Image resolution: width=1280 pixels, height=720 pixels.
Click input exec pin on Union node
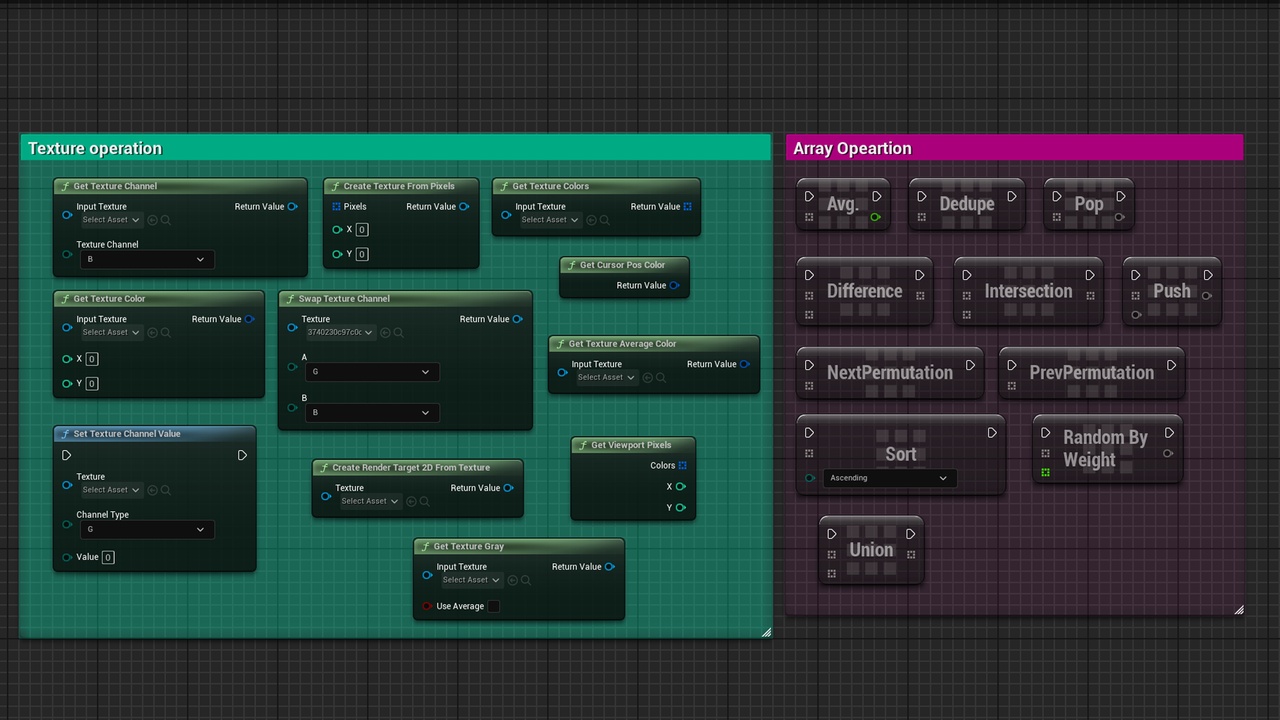(x=831, y=534)
